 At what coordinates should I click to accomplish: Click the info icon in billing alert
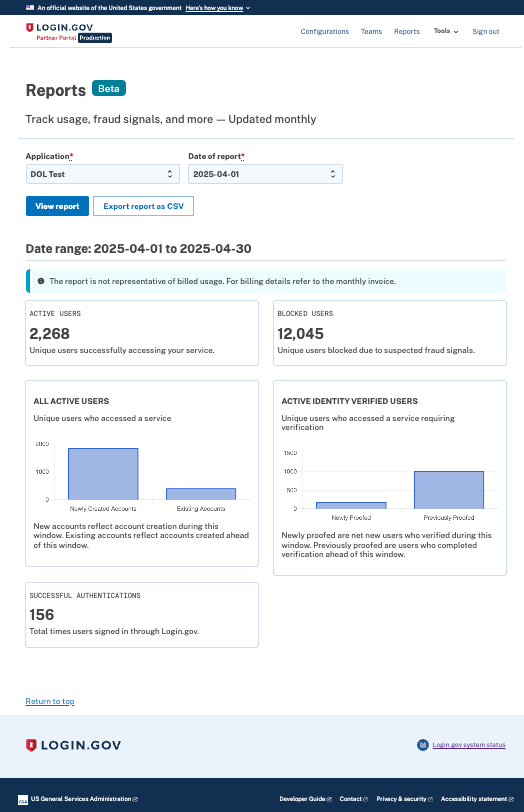[x=41, y=281]
